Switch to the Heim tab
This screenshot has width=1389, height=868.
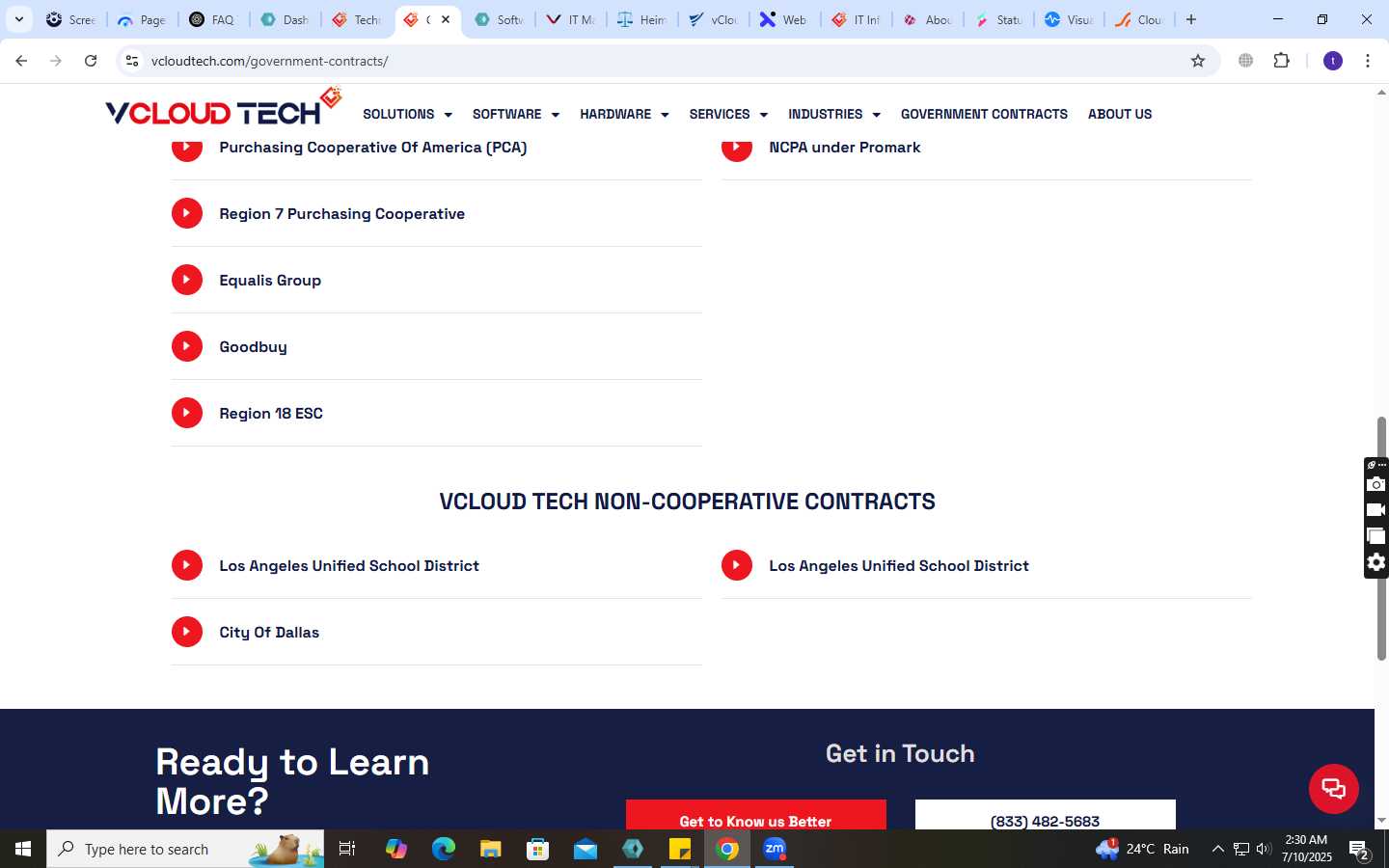coord(641,19)
